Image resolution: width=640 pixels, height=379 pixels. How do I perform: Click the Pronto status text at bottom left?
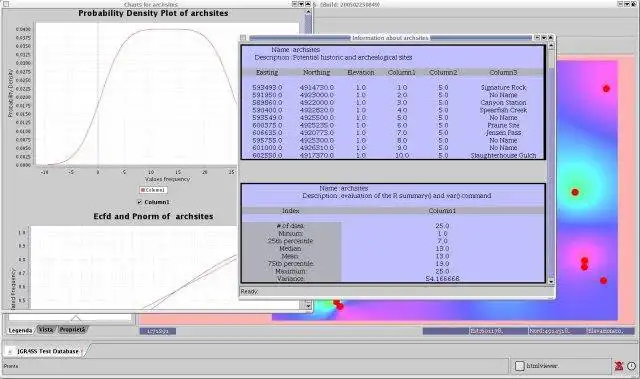[x=11, y=366]
